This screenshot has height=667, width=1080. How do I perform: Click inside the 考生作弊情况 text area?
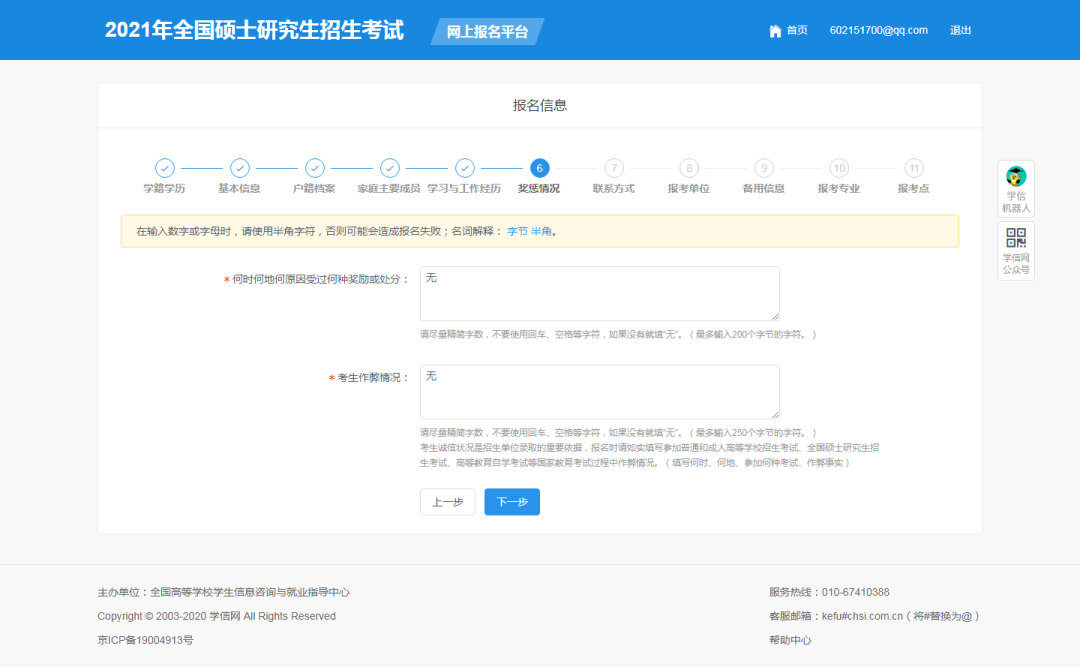600,390
